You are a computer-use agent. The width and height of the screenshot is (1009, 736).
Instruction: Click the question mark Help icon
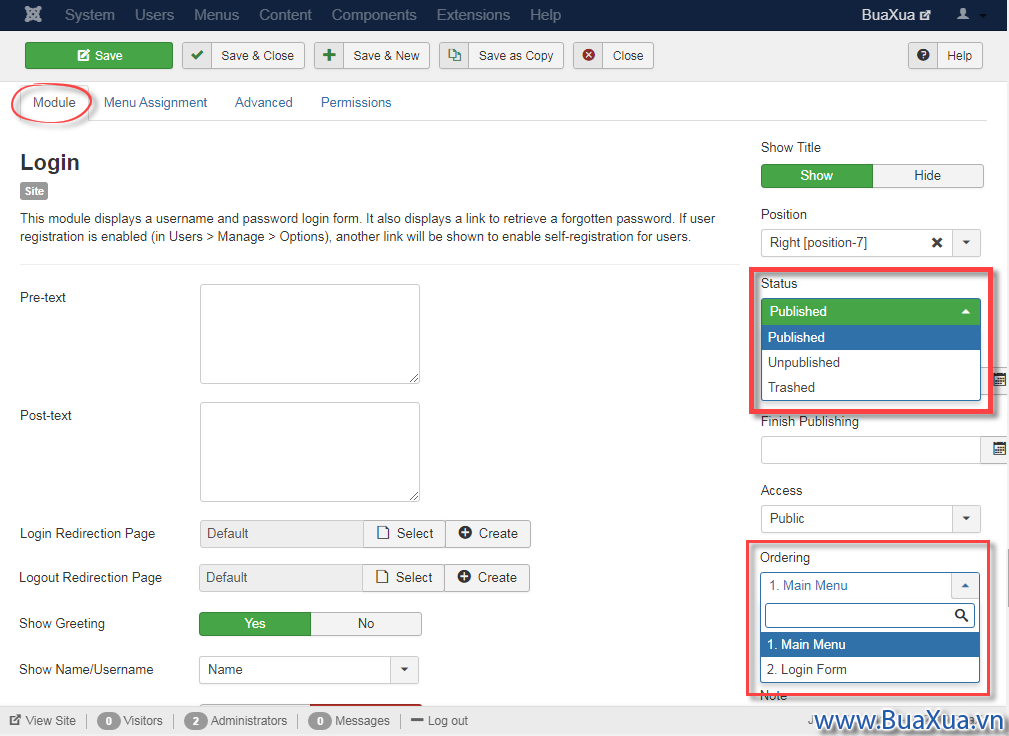point(923,55)
